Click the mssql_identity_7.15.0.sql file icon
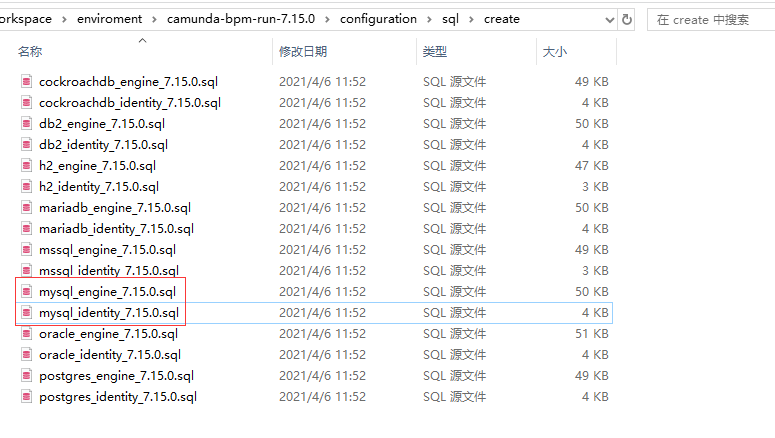This screenshot has width=775, height=438. [27, 270]
